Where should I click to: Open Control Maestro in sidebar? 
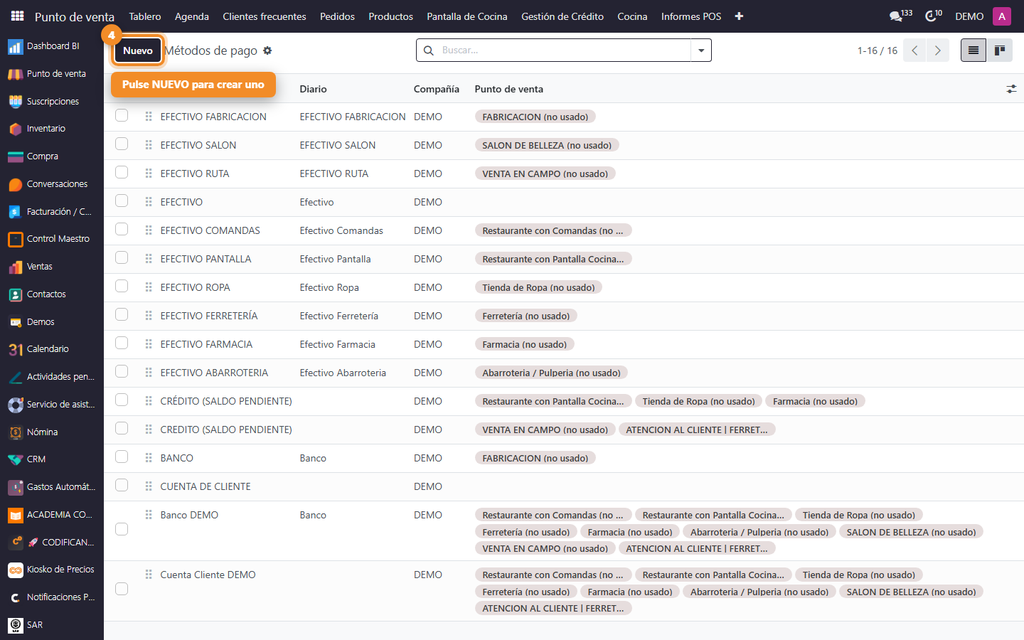52,239
